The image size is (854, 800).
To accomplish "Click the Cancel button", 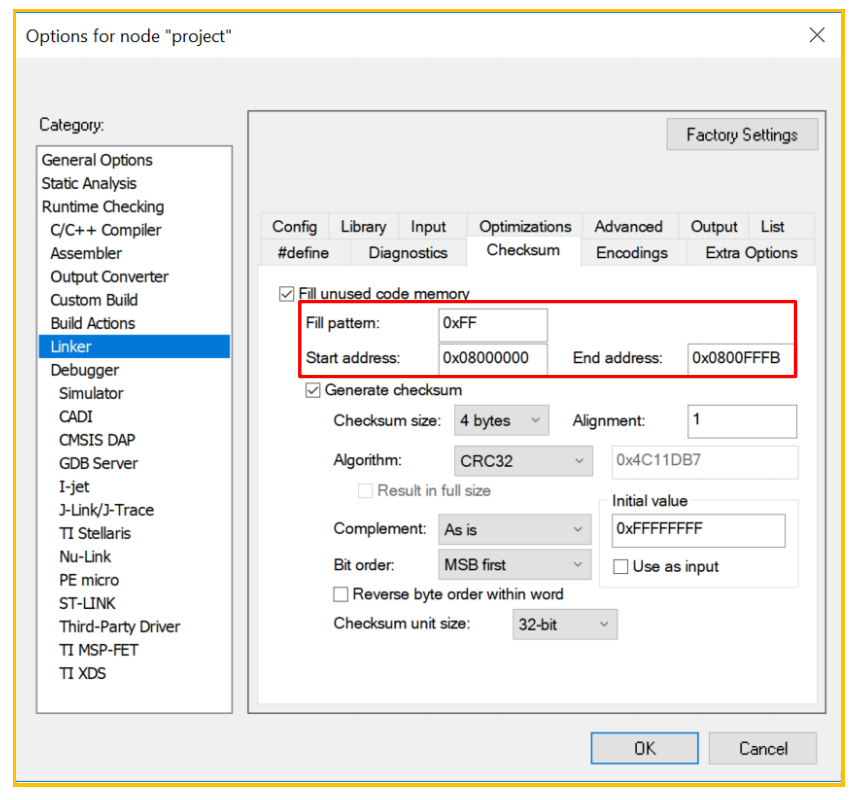I will (x=762, y=748).
